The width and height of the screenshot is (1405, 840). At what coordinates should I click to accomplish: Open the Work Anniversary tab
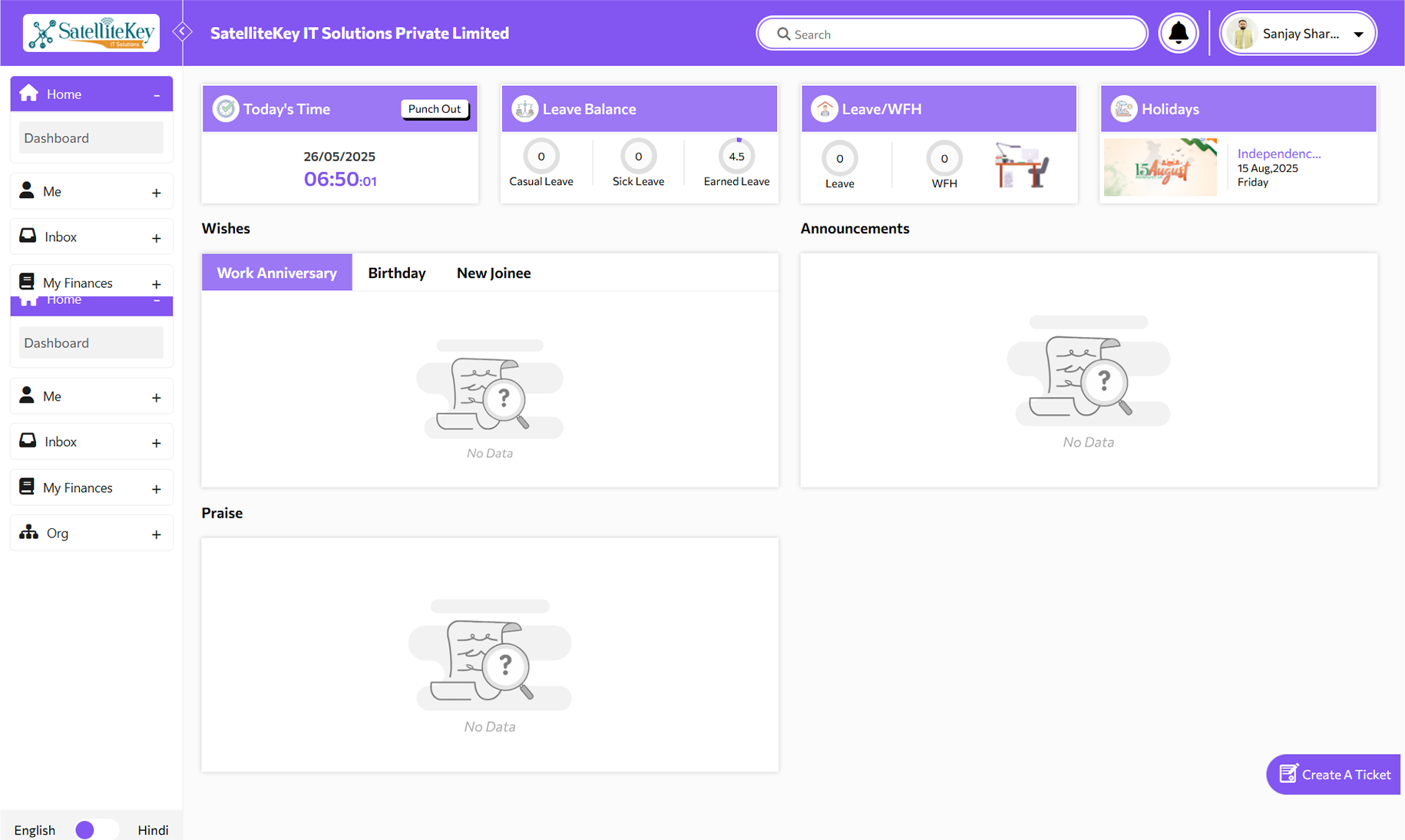(x=276, y=273)
